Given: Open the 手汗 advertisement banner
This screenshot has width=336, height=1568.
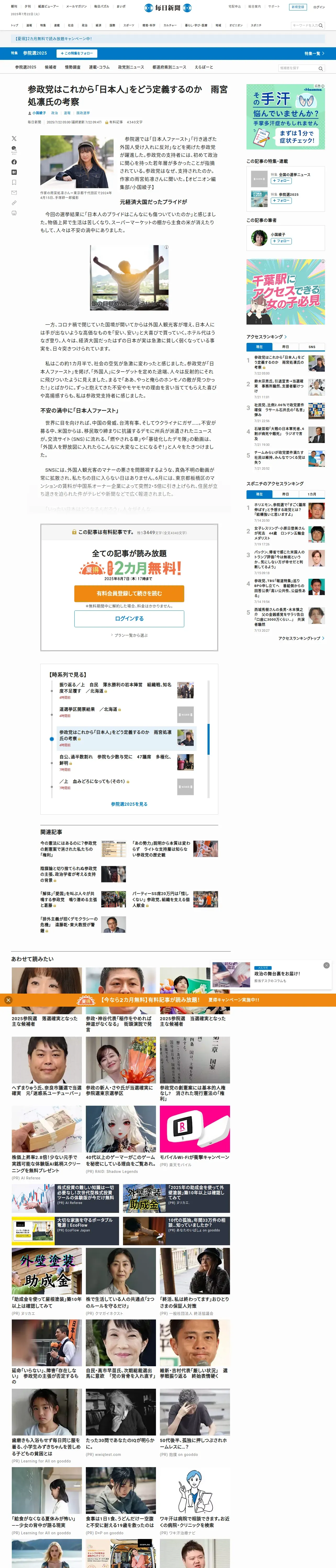Looking at the screenshot, I should (x=285, y=117).
